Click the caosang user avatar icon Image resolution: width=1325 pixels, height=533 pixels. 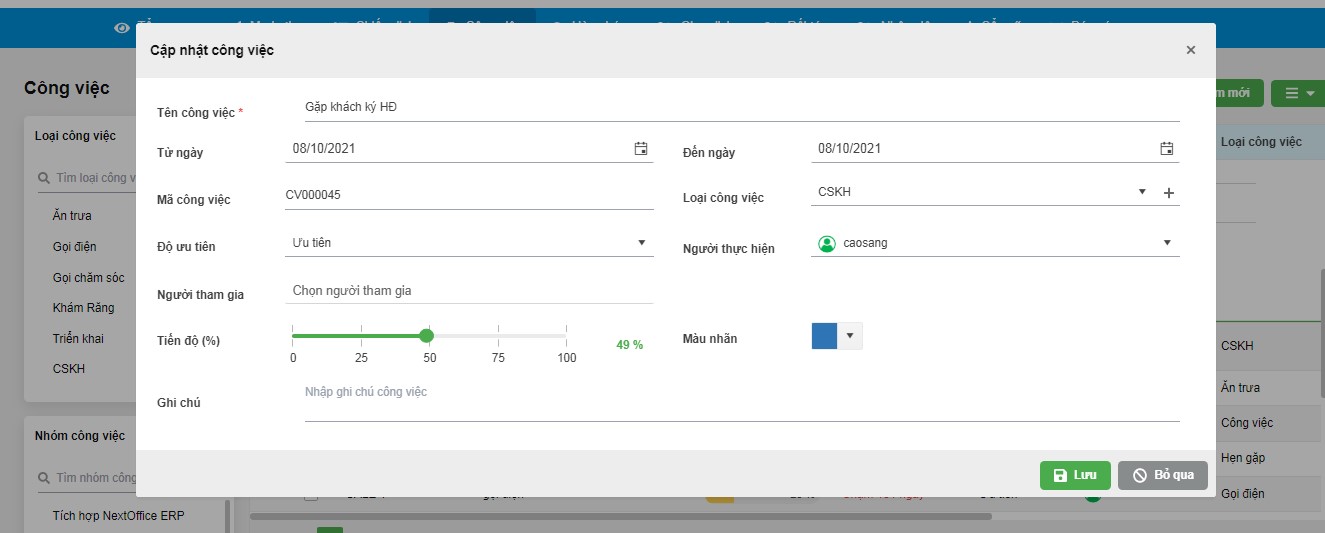click(827, 243)
